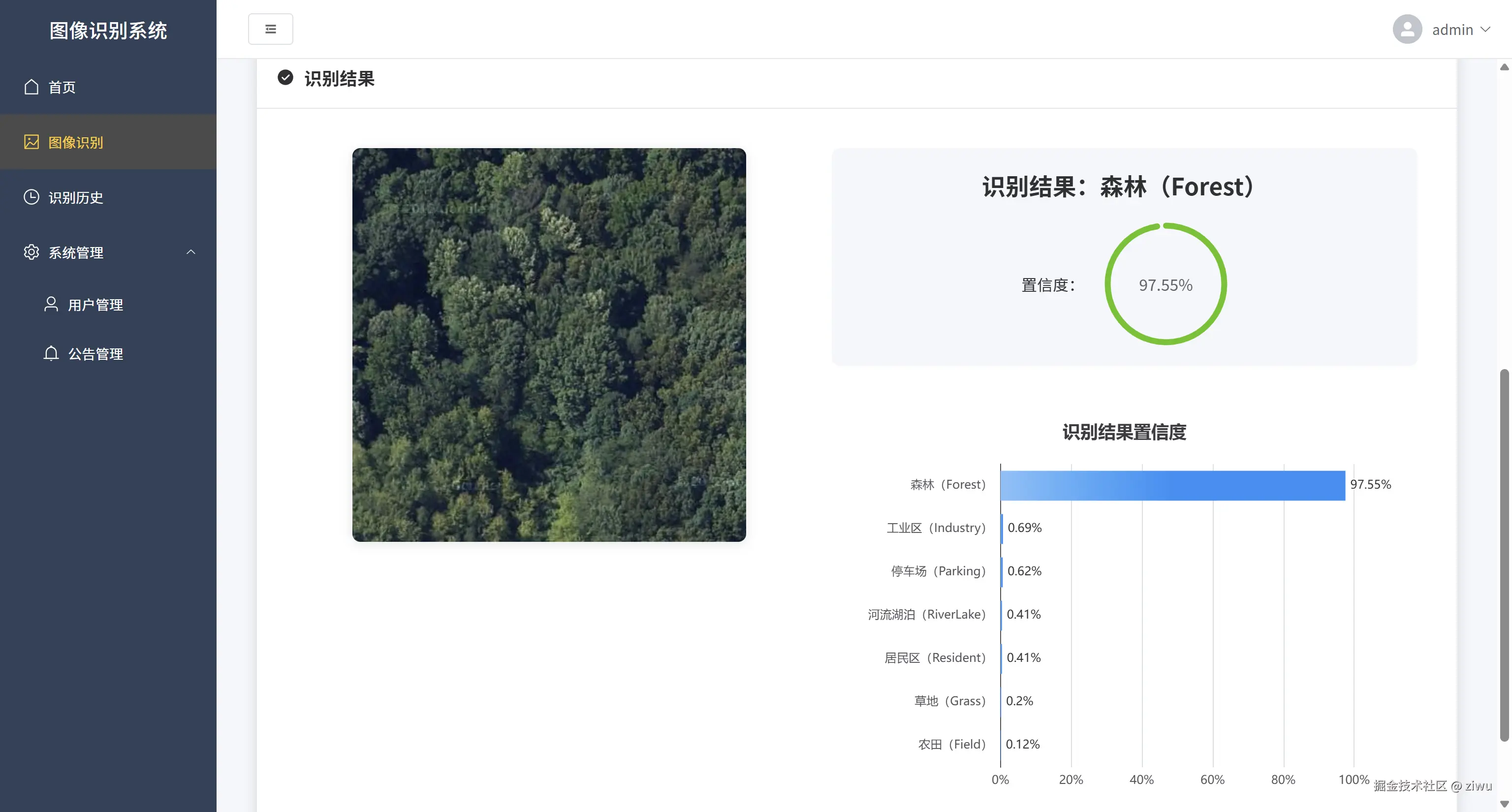This screenshot has width=1512, height=812.
Task: Click the admin avatar icon
Action: tap(1407, 29)
